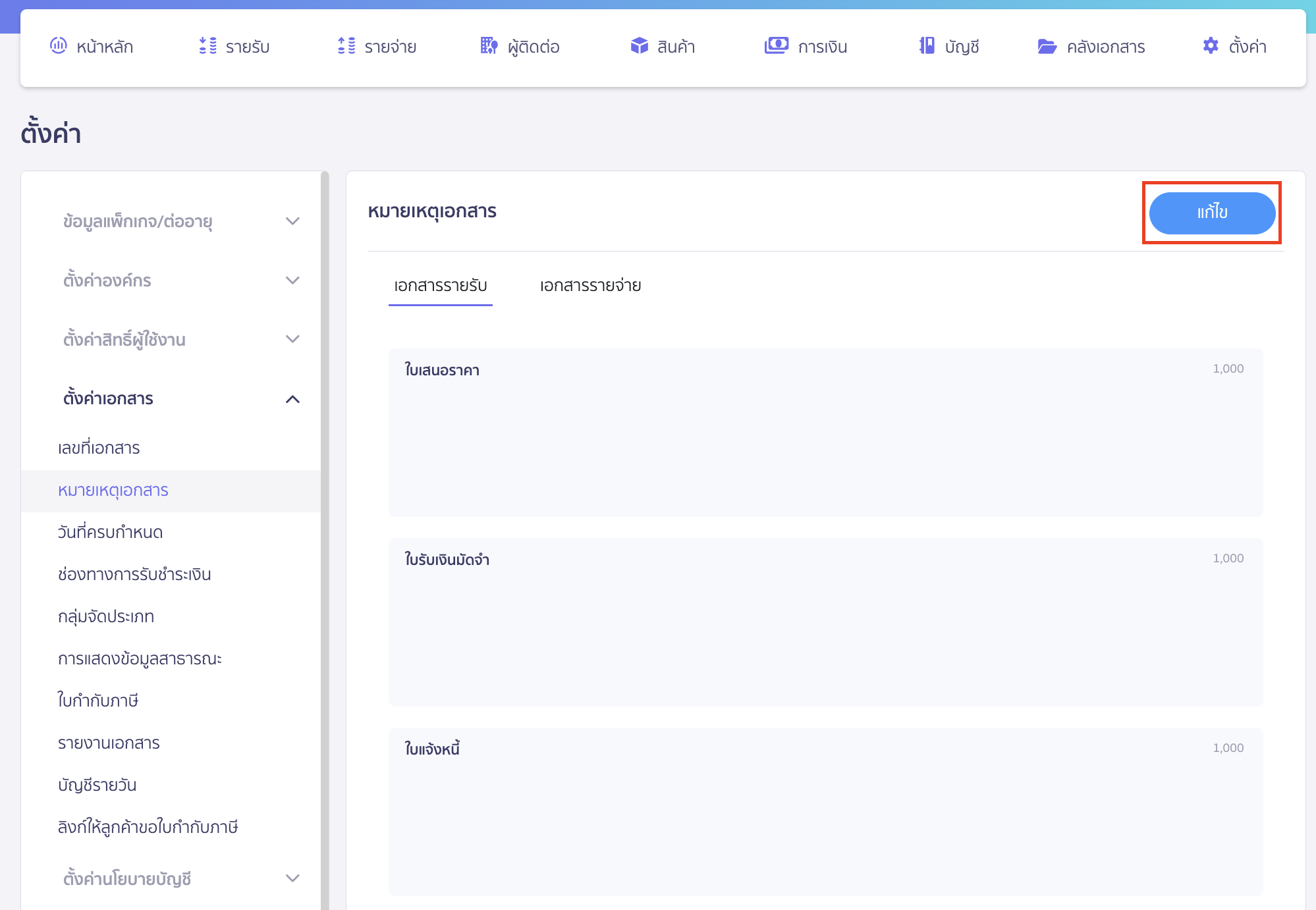This screenshot has height=910, width=1316.
Task: Open คลังเอกสาร folder icon
Action: pos(1047,46)
